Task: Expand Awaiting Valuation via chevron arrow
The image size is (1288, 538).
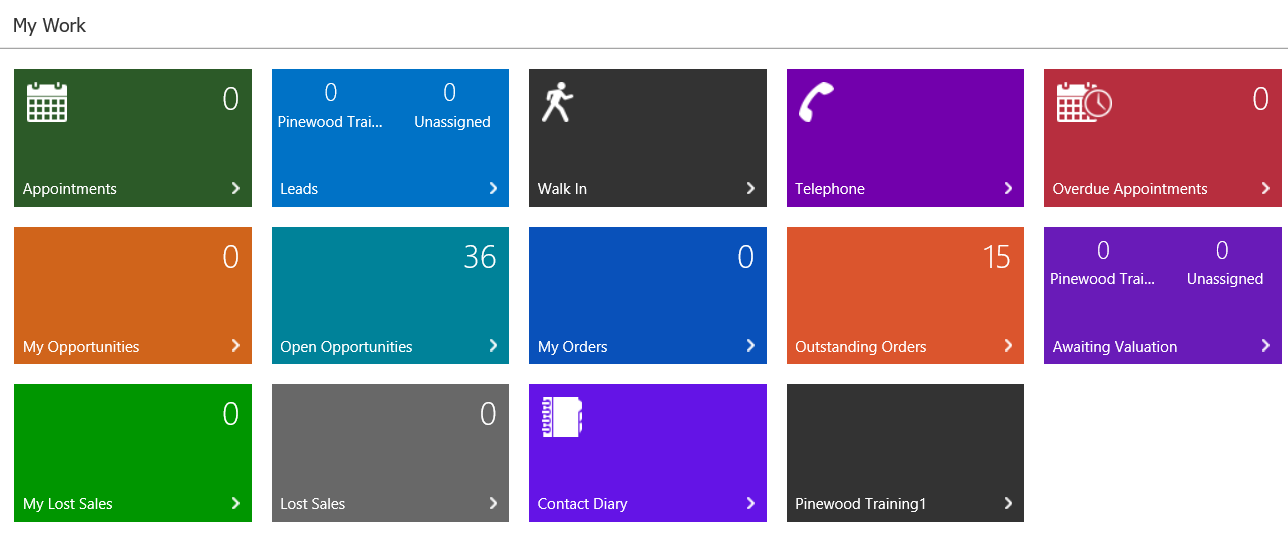Action: point(1265,346)
